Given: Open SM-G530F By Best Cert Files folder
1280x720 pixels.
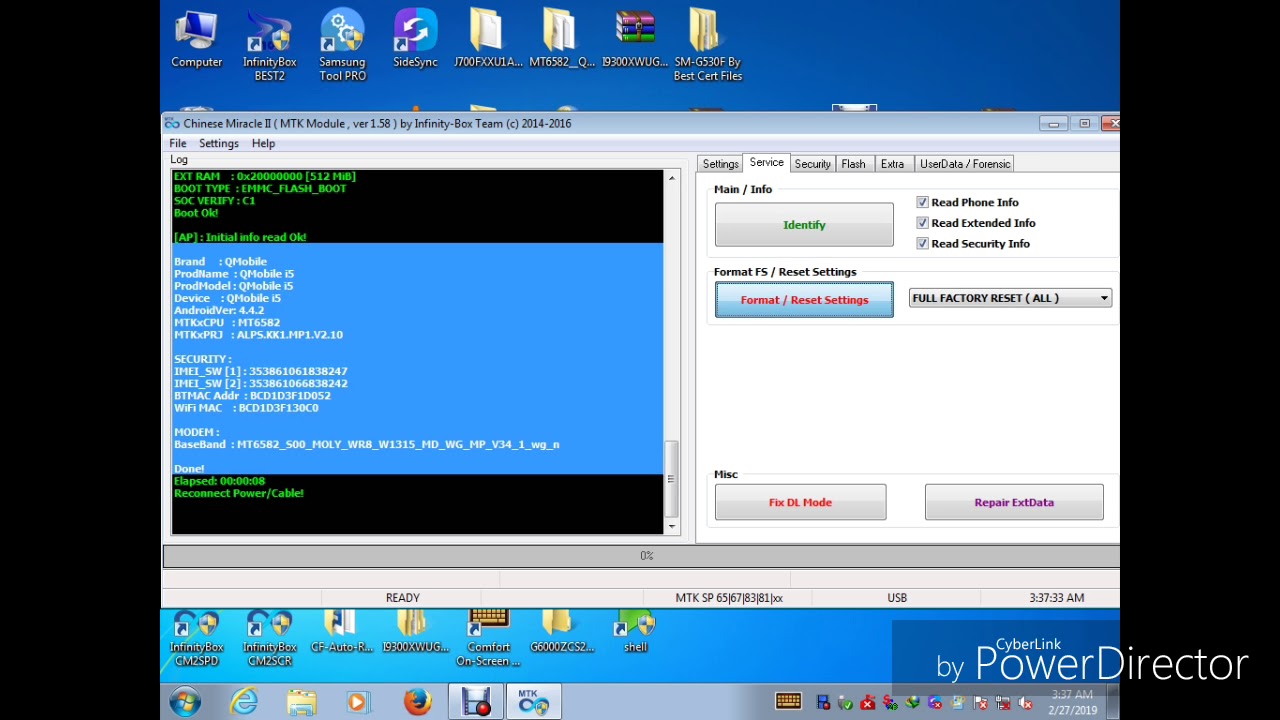Looking at the screenshot, I should click(x=708, y=45).
